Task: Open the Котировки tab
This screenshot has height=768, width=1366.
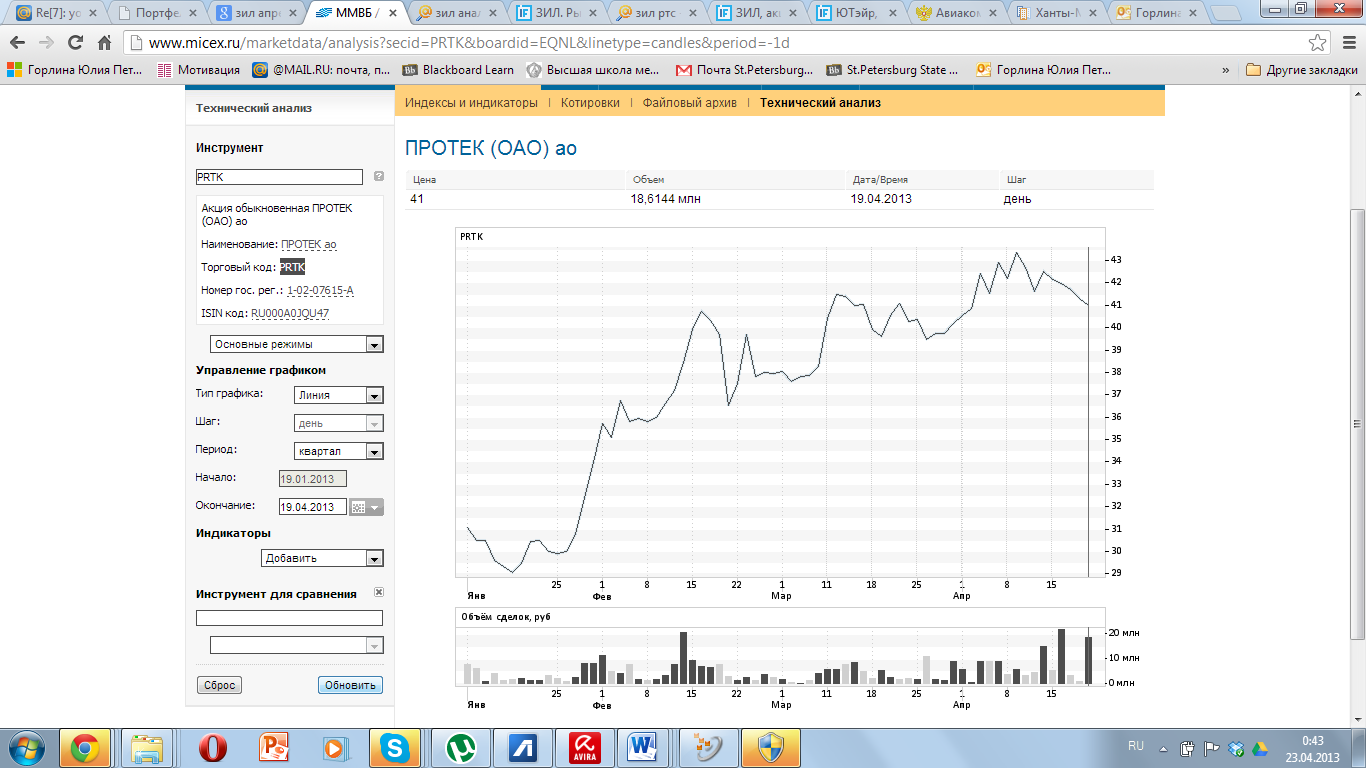Action: (590, 103)
